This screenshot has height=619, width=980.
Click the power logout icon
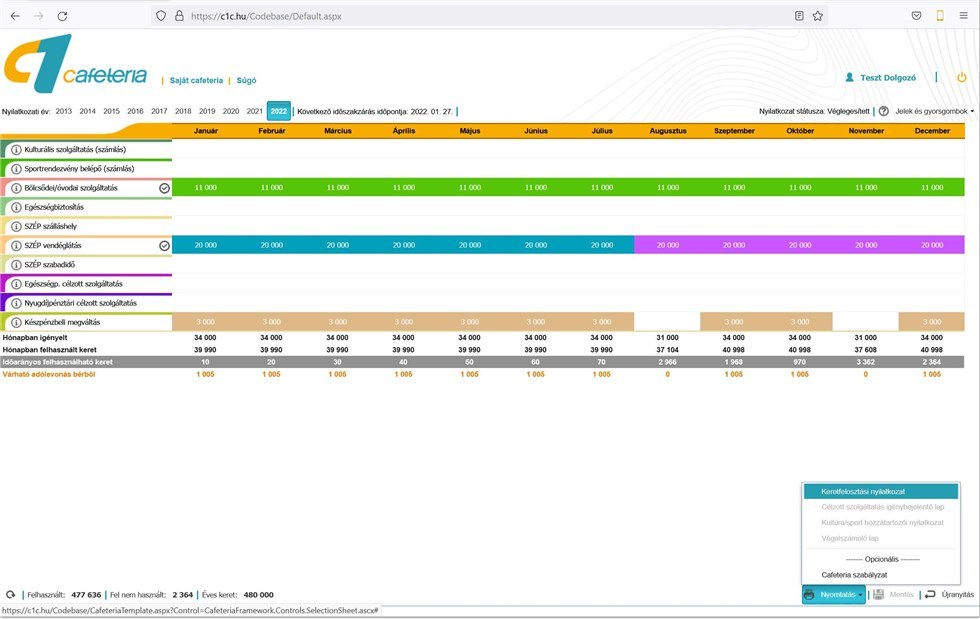[961, 77]
